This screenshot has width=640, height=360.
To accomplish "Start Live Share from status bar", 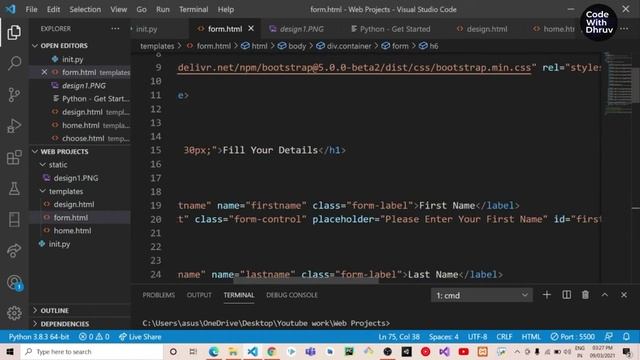I will click(140, 337).
